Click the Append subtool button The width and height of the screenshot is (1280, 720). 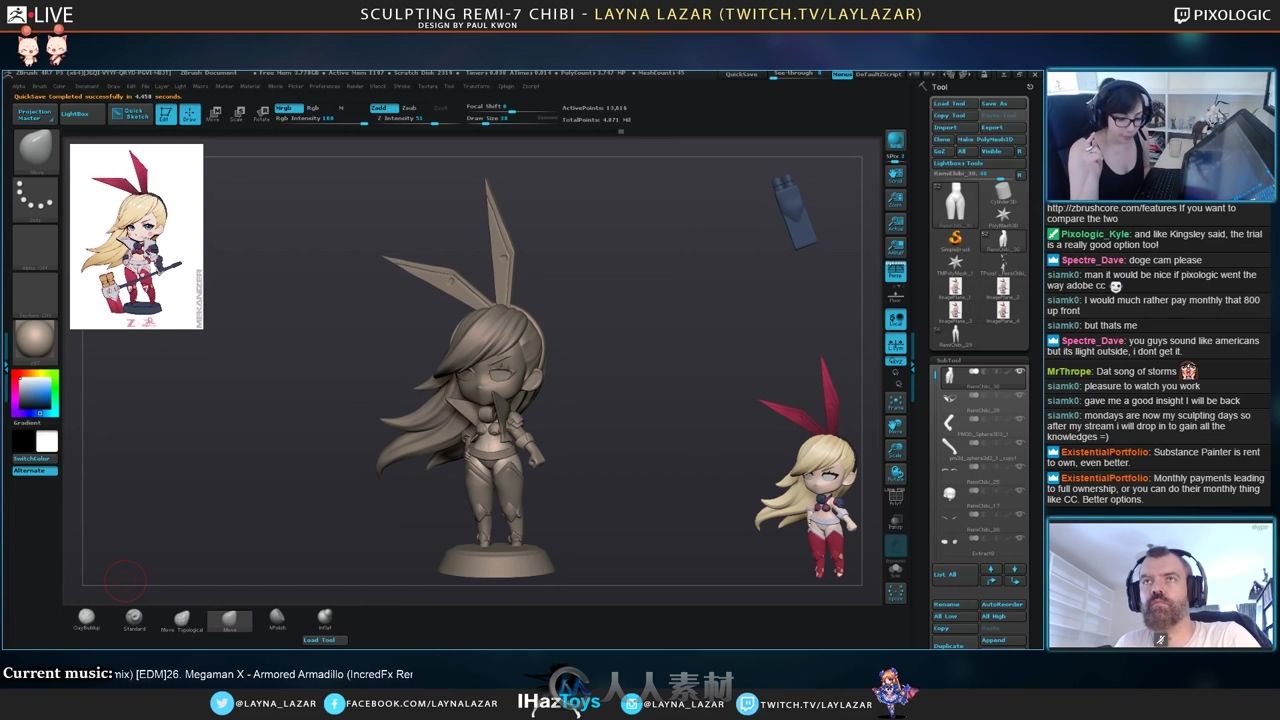tap(1002, 640)
